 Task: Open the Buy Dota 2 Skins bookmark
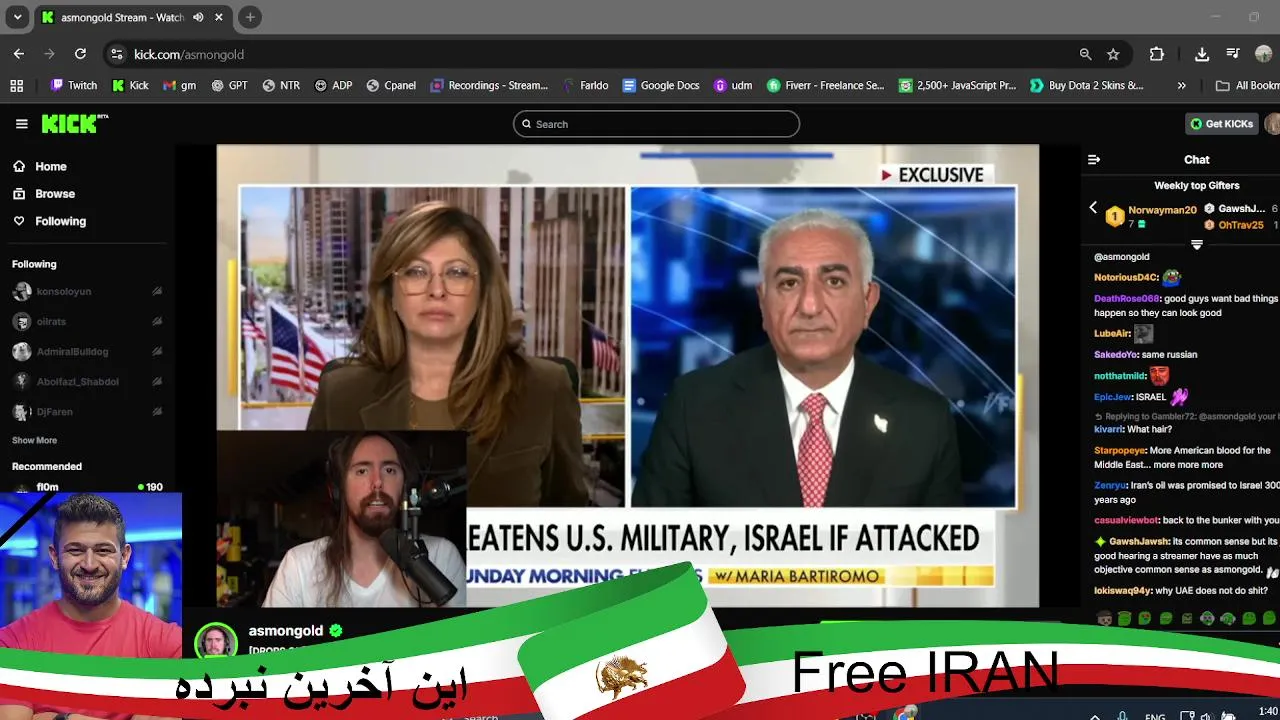pos(1087,86)
